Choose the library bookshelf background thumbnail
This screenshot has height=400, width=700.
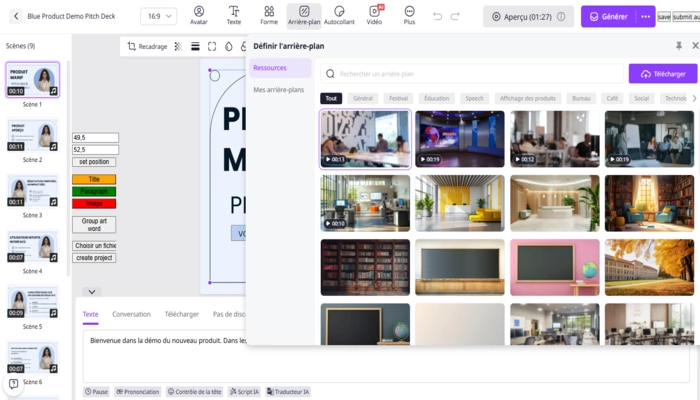365,267
